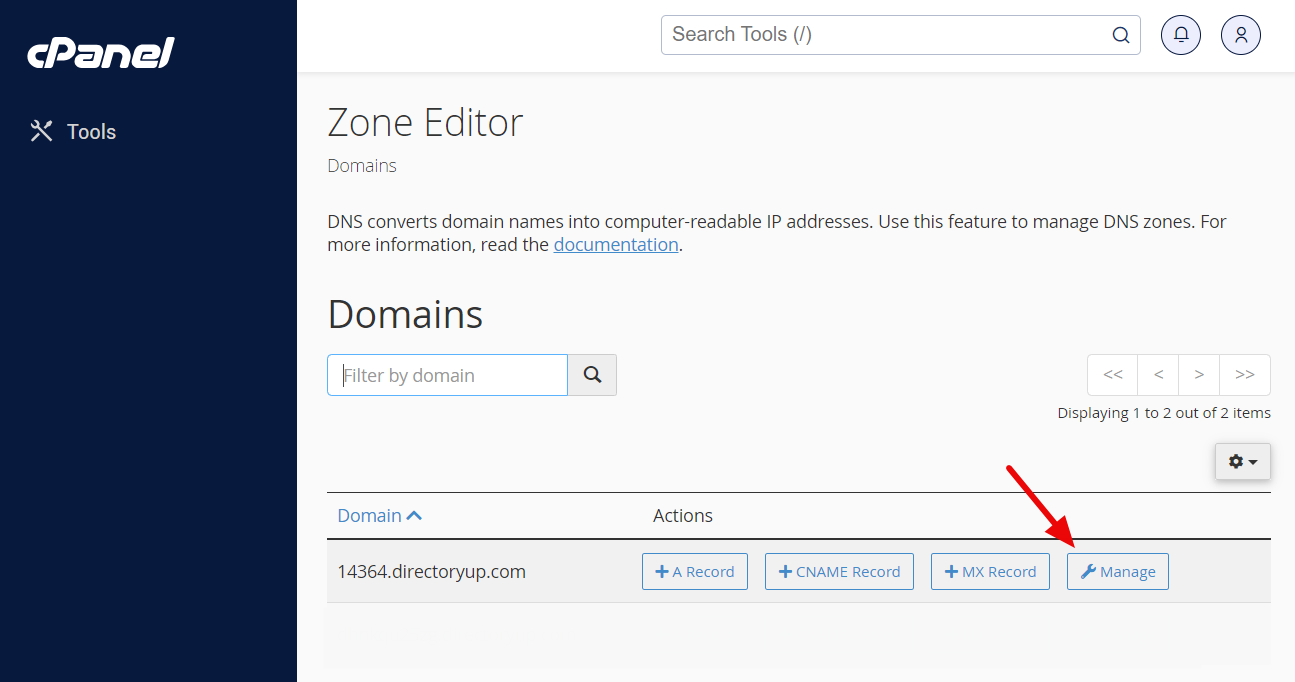Click the cPanel logo
The height and width of the screenshot is (682, 1295).
[x=101, y=53]
